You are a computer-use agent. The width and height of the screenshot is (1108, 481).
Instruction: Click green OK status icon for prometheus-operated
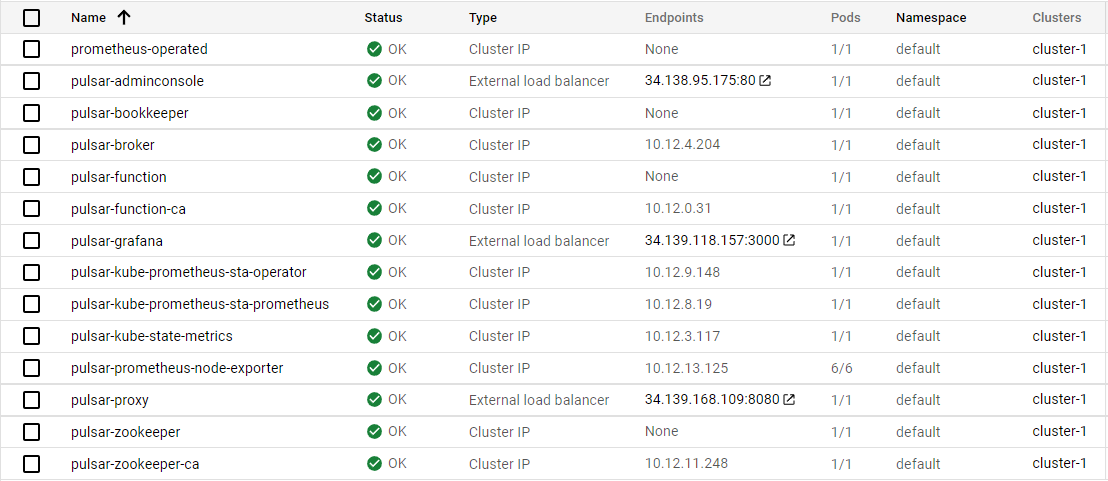[x=375, y=49]
